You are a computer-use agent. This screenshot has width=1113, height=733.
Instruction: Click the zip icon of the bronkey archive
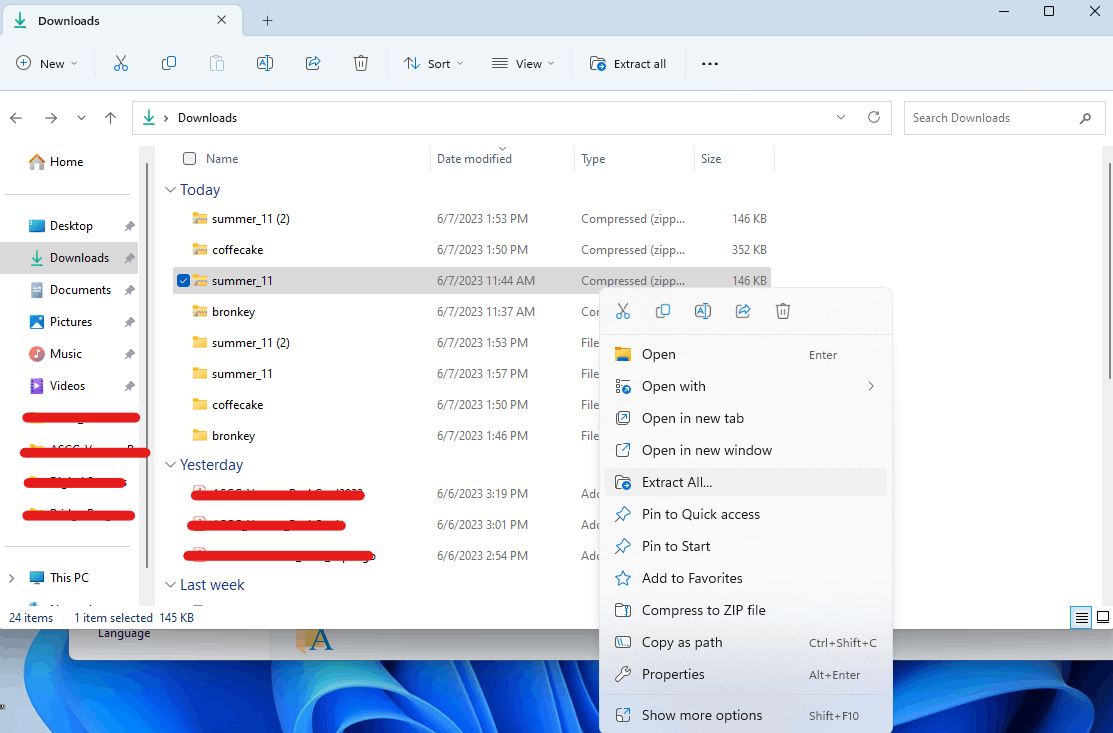[200, 312]
